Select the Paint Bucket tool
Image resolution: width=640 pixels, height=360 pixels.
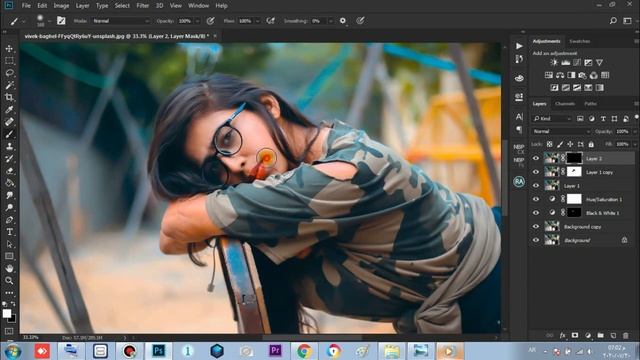pos(9,183)
